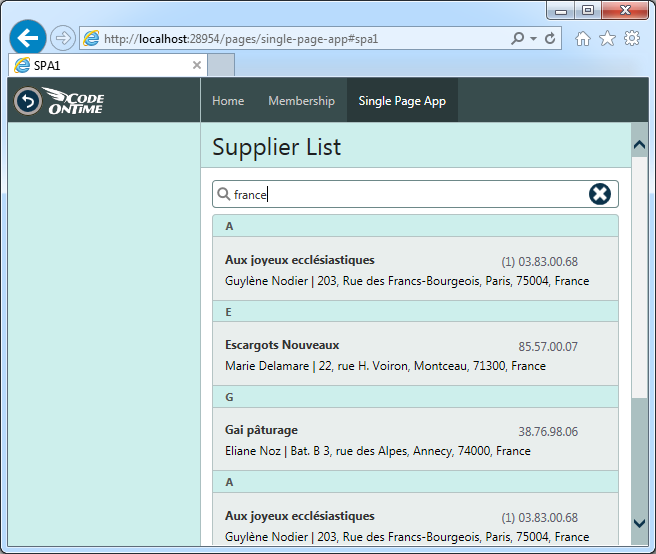
Task: Select the Single Page App menu item
Action: click(402, 100)
